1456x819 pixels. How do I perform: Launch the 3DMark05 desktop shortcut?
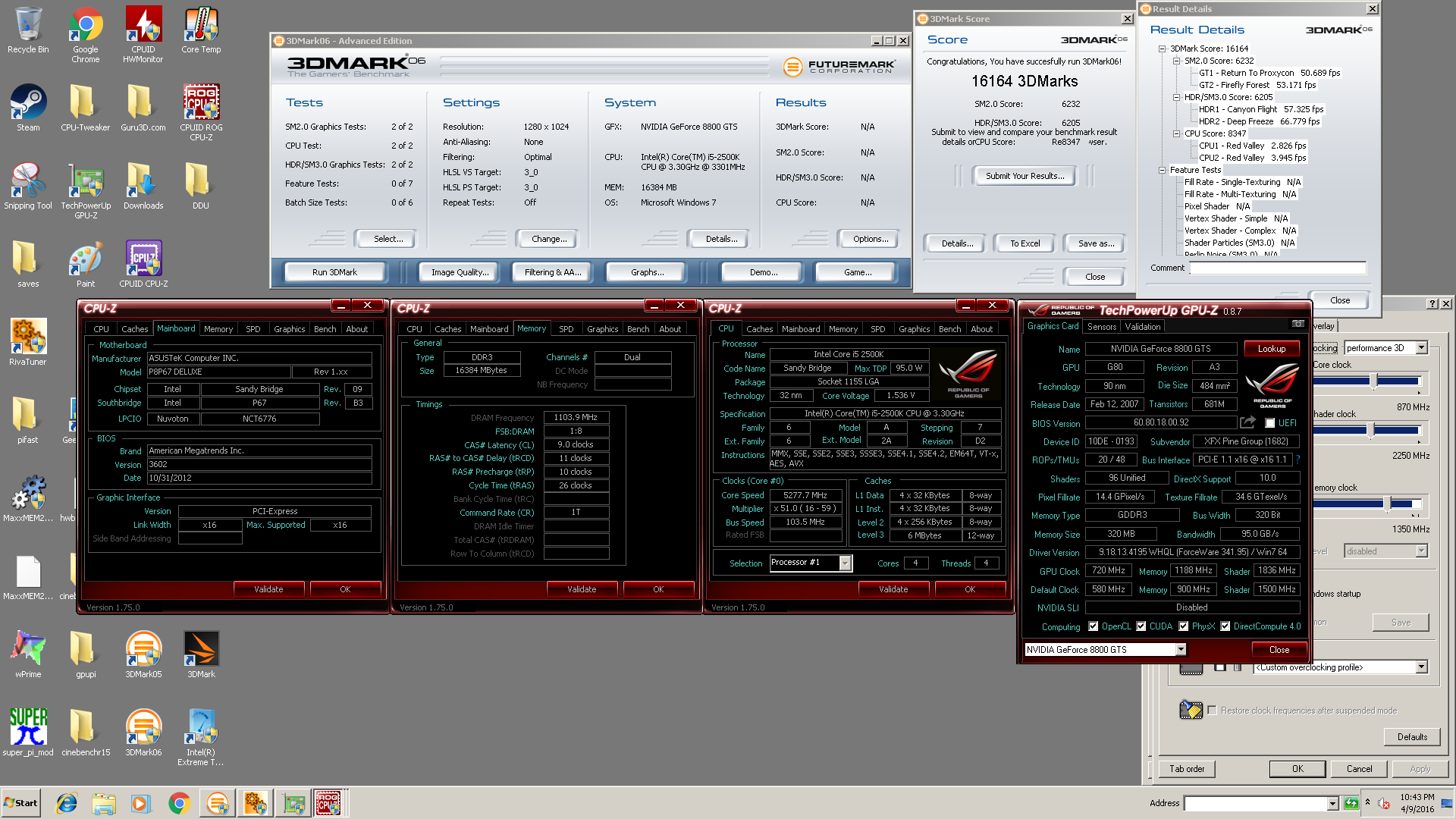(x=143, y=654)
